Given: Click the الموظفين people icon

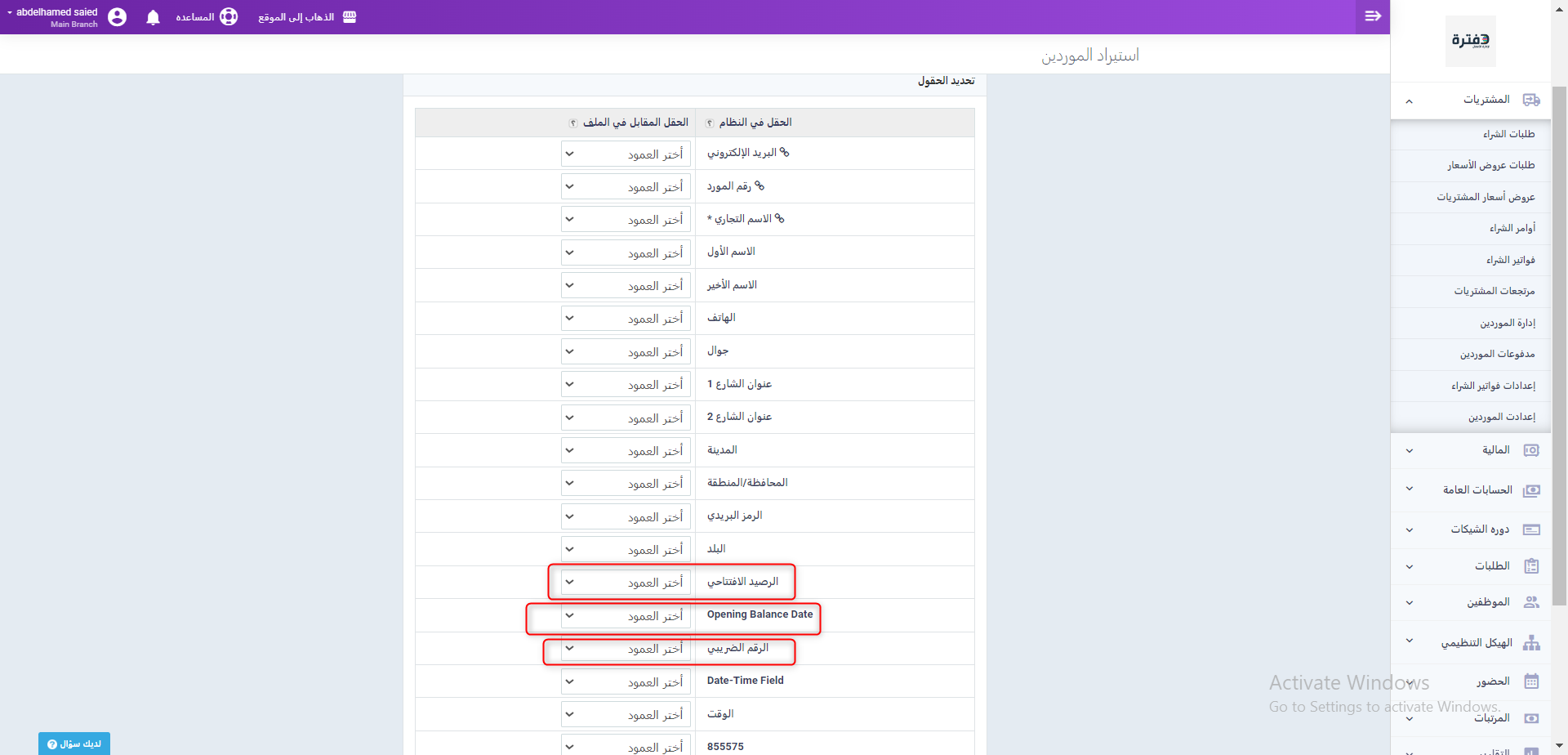Looking at the screenshot, I should pyautogui.click(x=1531, y=602).
